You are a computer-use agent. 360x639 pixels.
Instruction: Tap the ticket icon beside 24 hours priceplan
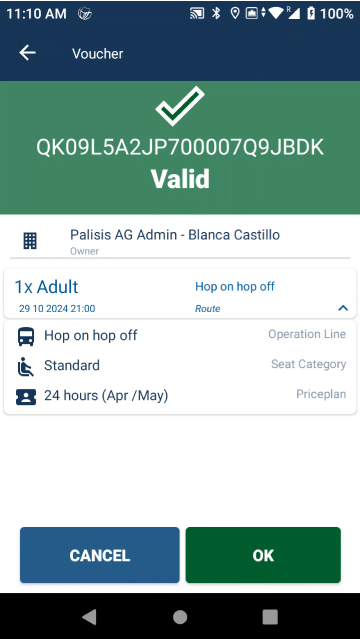click(x=26, y=397)
